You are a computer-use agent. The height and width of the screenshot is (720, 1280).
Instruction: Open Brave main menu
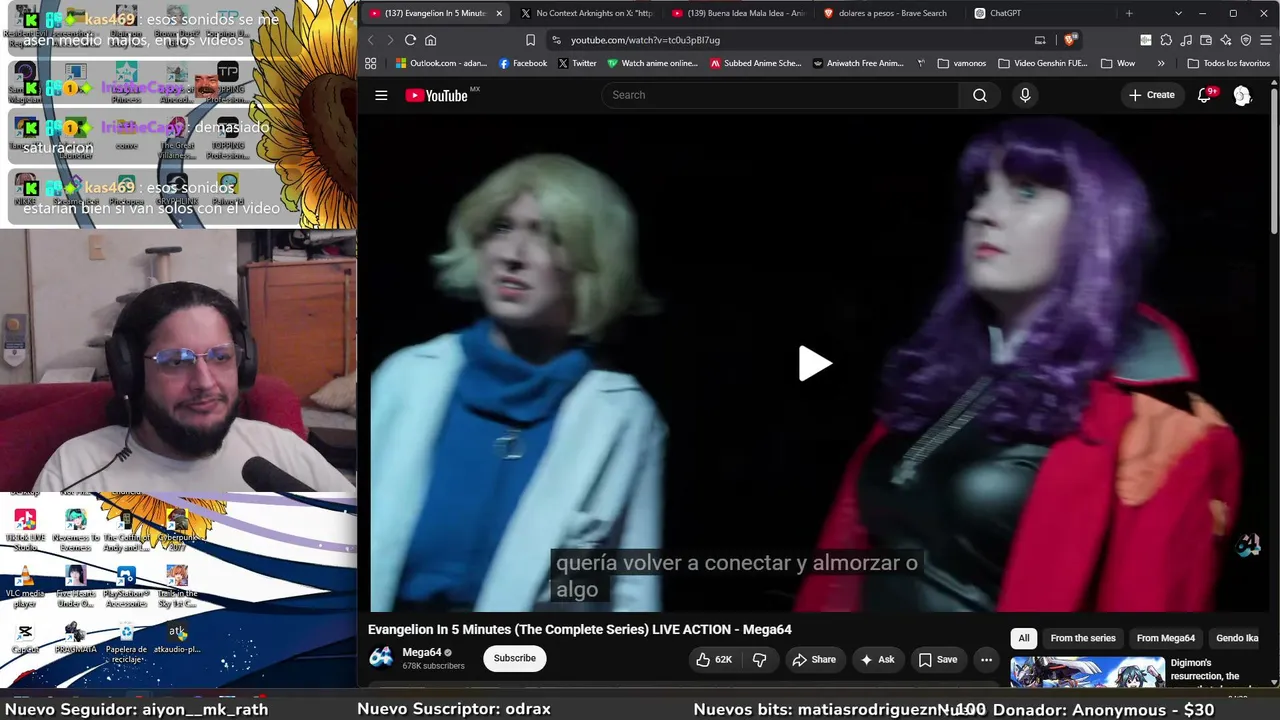tap(1266, 40)
